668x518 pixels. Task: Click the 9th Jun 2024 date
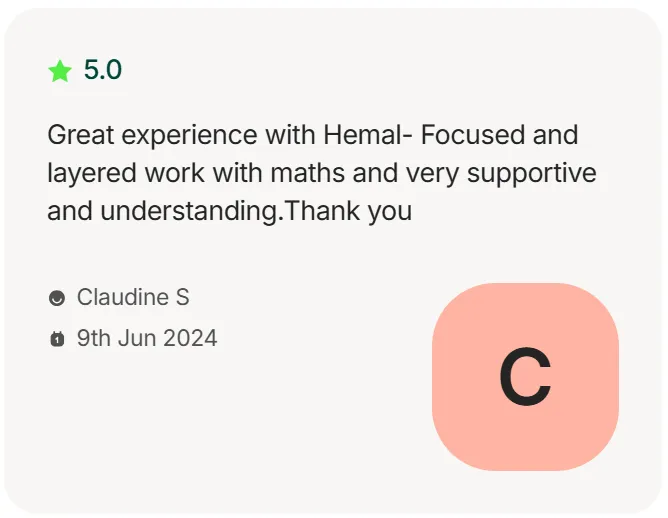(x=147, y=338)
